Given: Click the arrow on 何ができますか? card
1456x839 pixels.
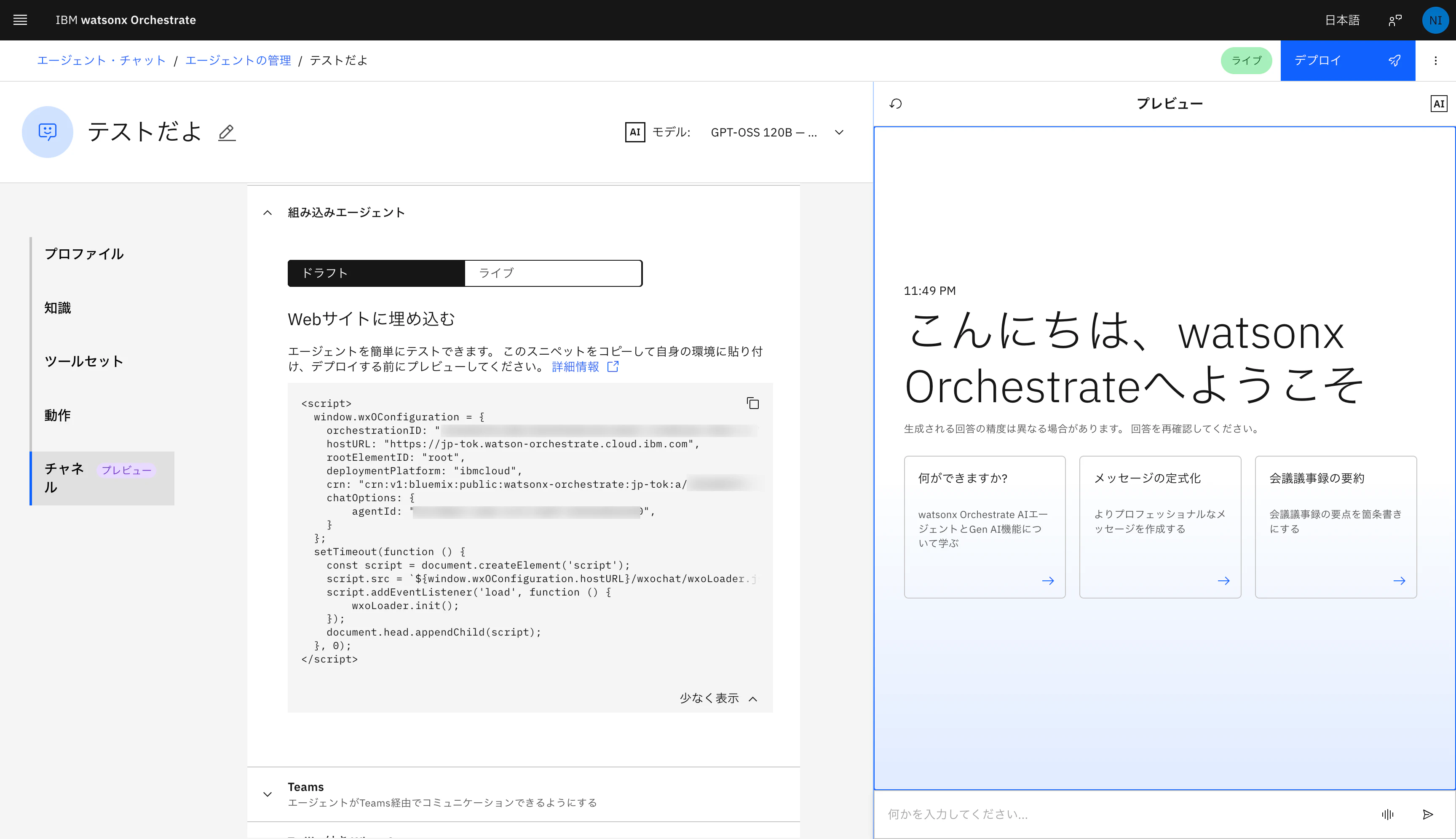Looking at the screenshot, I should pyautogui.click(x=1048, y=581).
